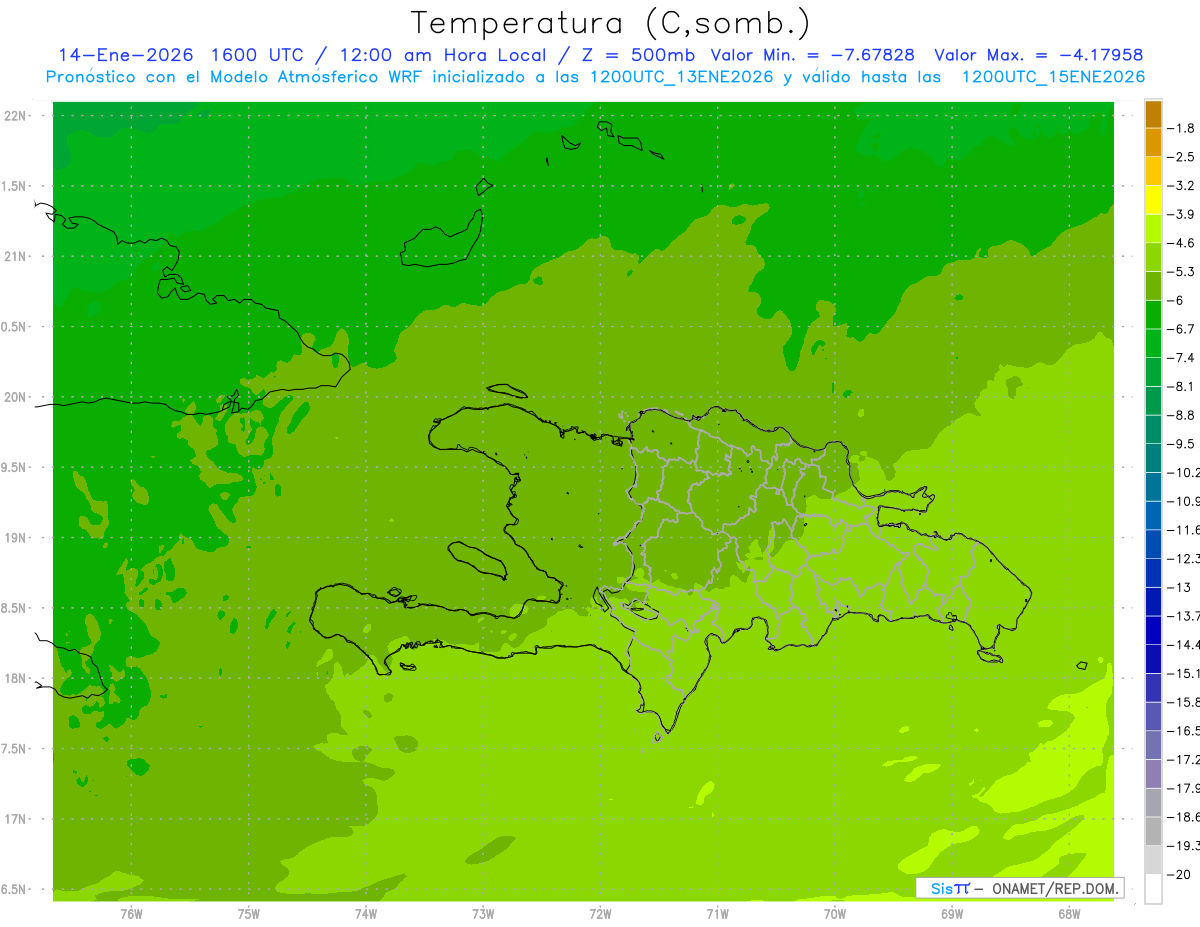Click the "22N" latitude label
This screenshot has height=927, width=1200.
pyautogui.click(x=16, y=116)
